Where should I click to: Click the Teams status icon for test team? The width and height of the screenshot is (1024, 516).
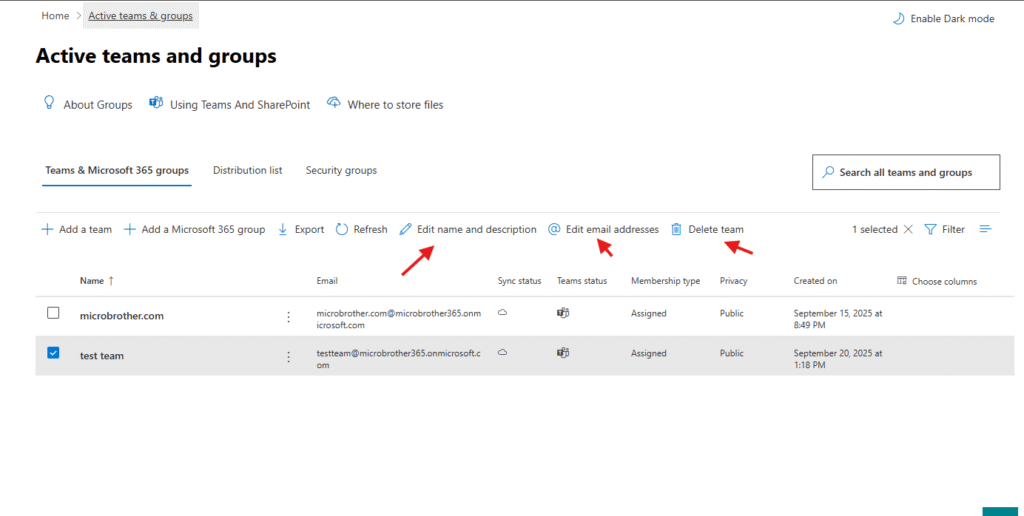[563, 353]
